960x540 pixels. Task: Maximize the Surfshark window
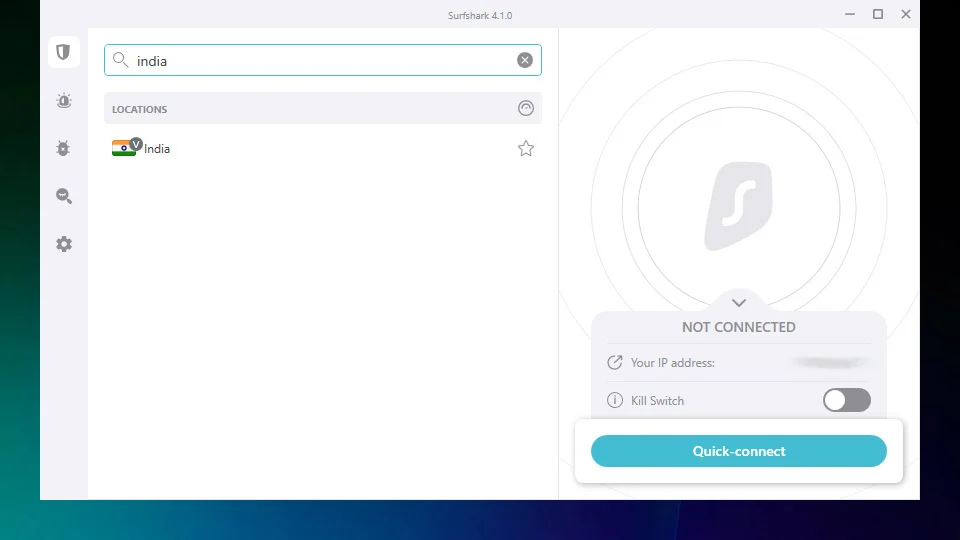[878, 14]
